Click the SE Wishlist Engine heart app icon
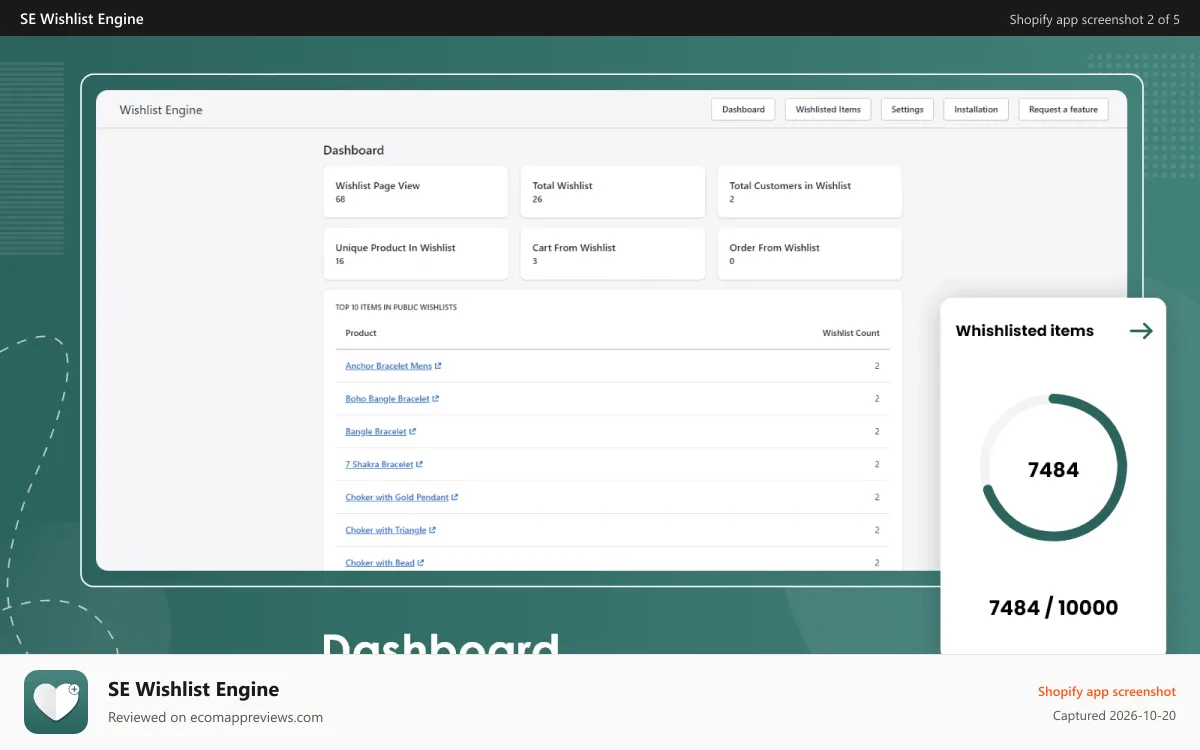The height and width of the screenshot is (750, 1200). point(56,702)
